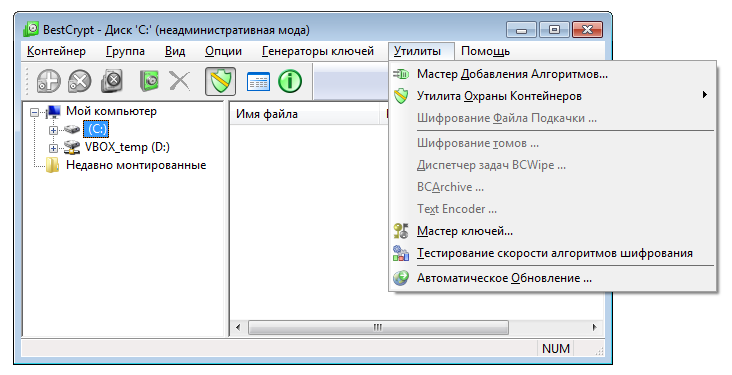732x375 pixels.
Task: Click the green safe container properties icon
Action: tap(149, 81)
